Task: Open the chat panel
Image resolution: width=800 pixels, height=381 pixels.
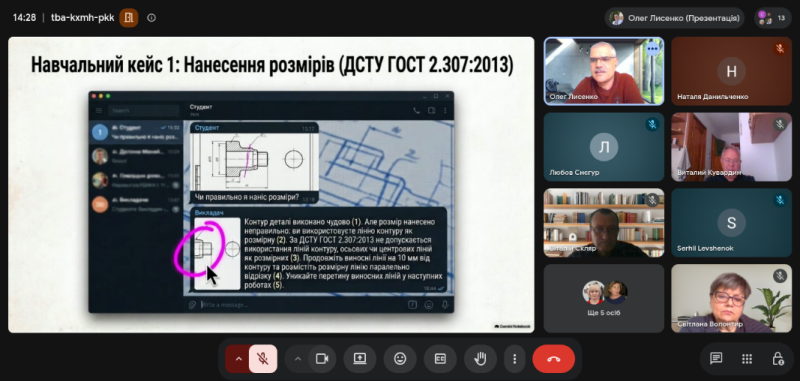Action: click(716, 359)
